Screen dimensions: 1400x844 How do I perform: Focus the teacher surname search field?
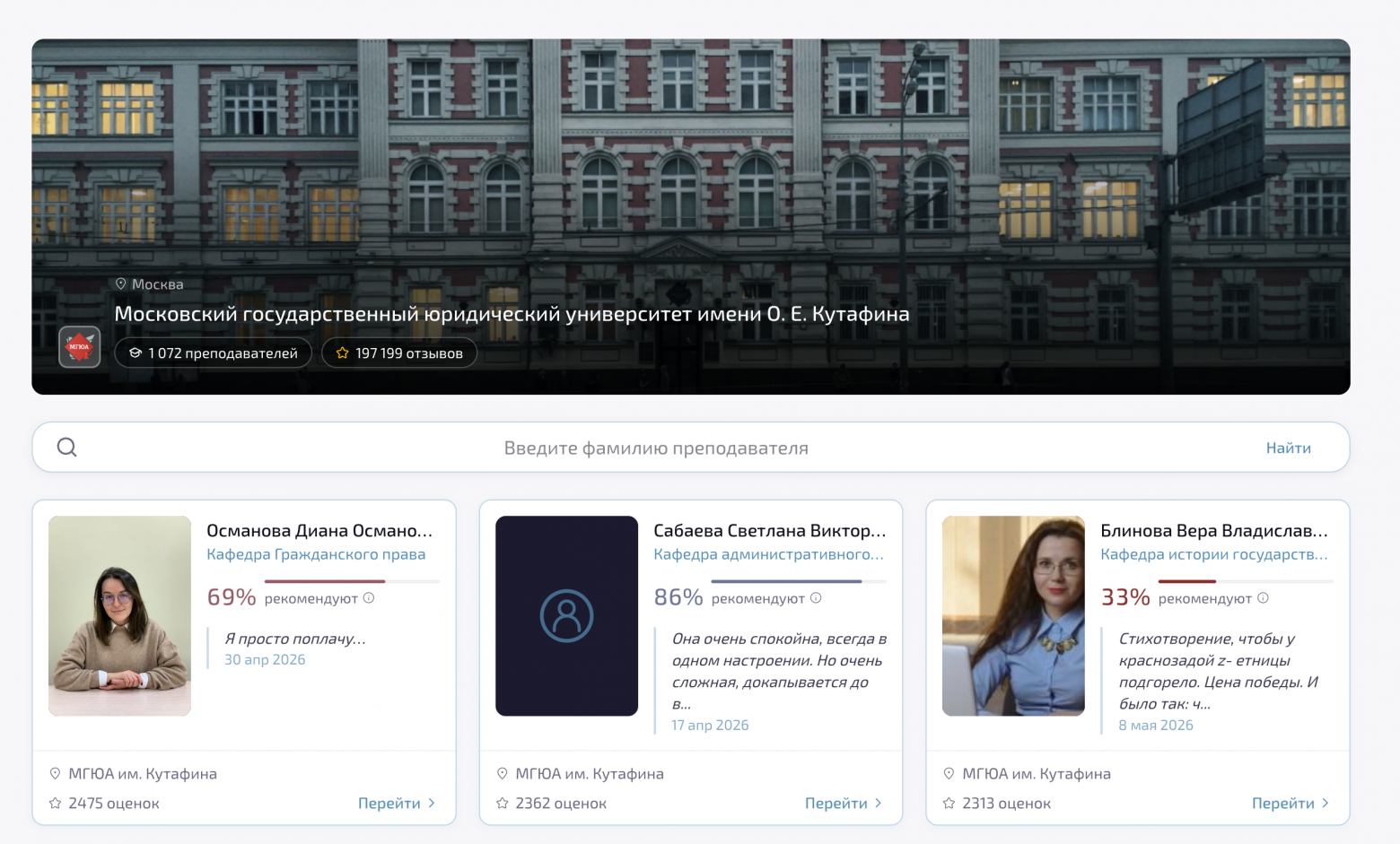pyautogui.click(x=691, y=447)
